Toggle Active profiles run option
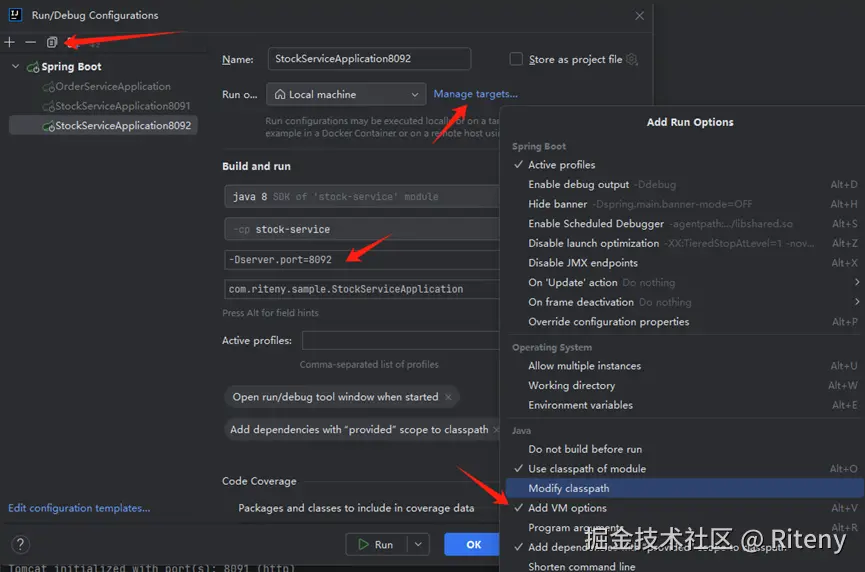This screenshot has height=572, width=865. click(x=562, y=165)
